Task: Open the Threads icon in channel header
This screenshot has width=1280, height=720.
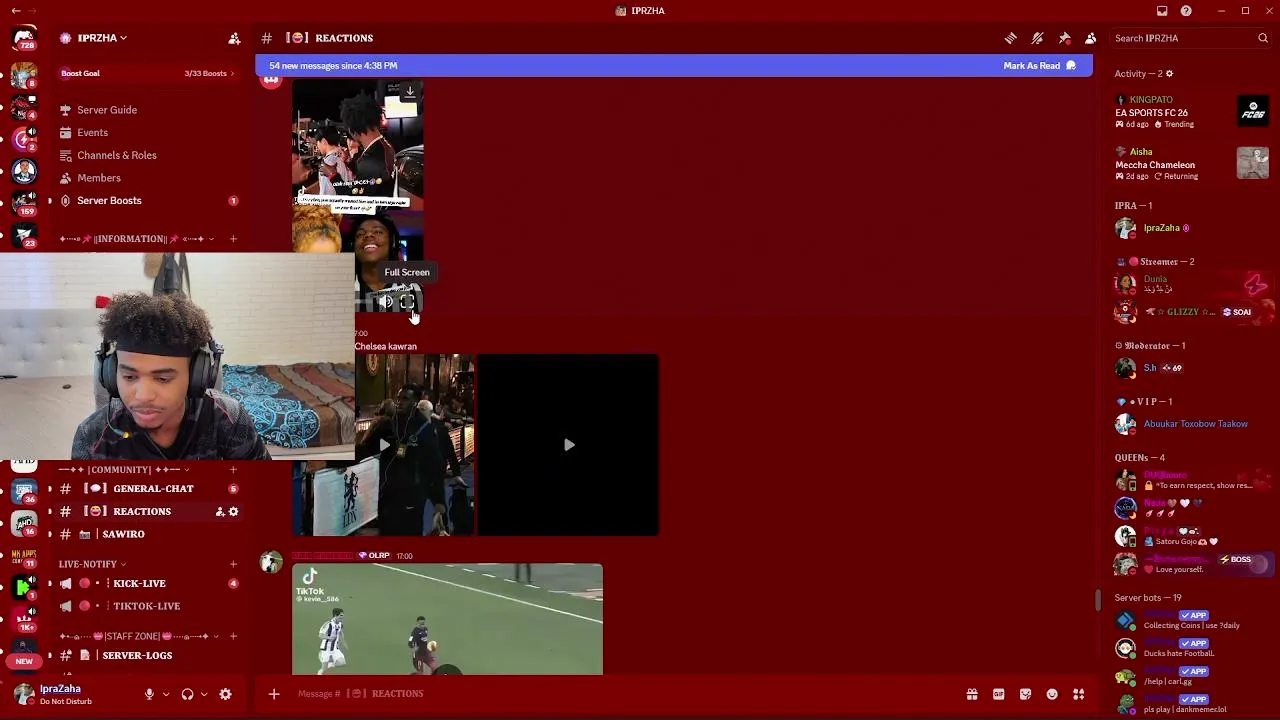Action: (x=1010, y=38)
